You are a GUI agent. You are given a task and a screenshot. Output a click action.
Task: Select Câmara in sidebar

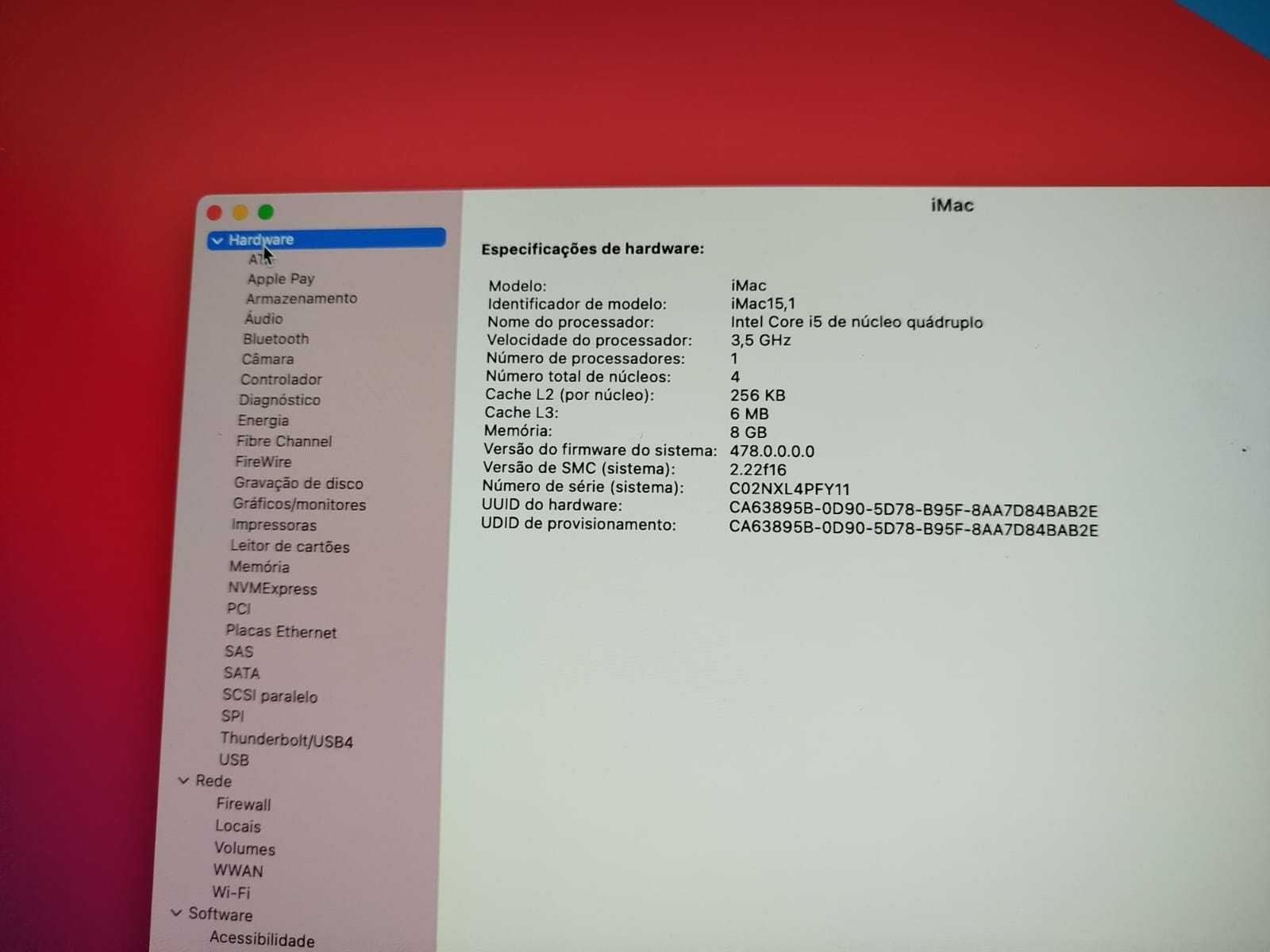pos(267,359)
